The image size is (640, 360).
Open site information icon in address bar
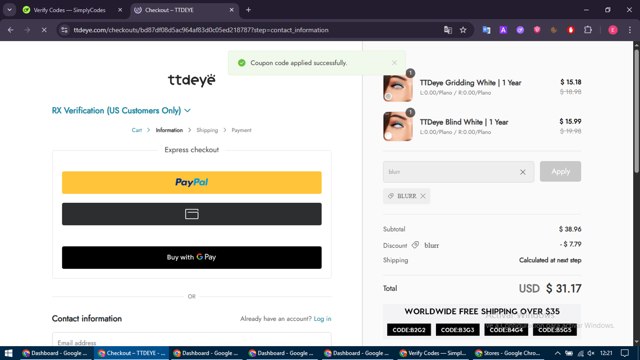pos(64,30)
